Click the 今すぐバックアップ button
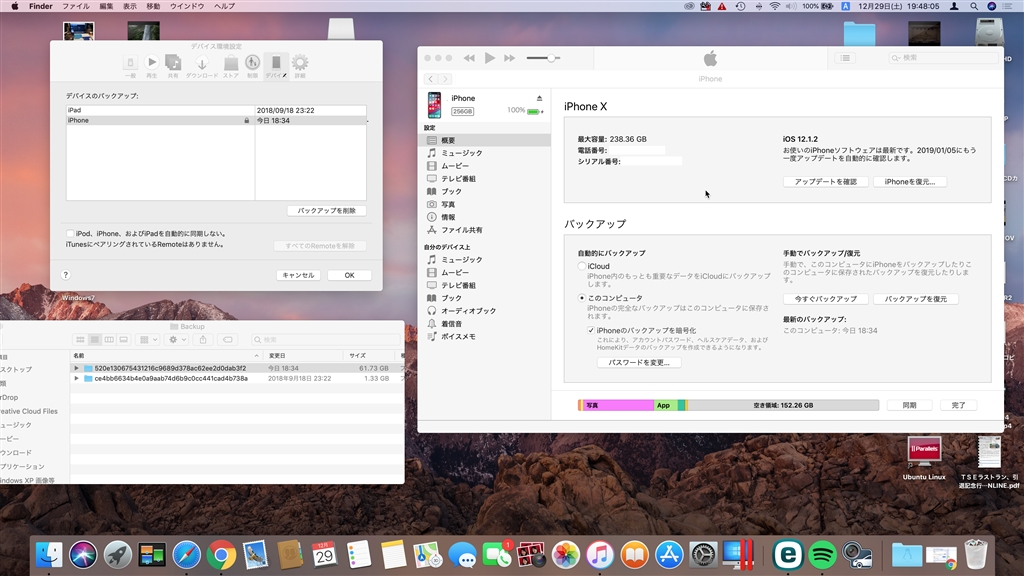This screenshot has height=576, width=1024. tap(825, 299)
